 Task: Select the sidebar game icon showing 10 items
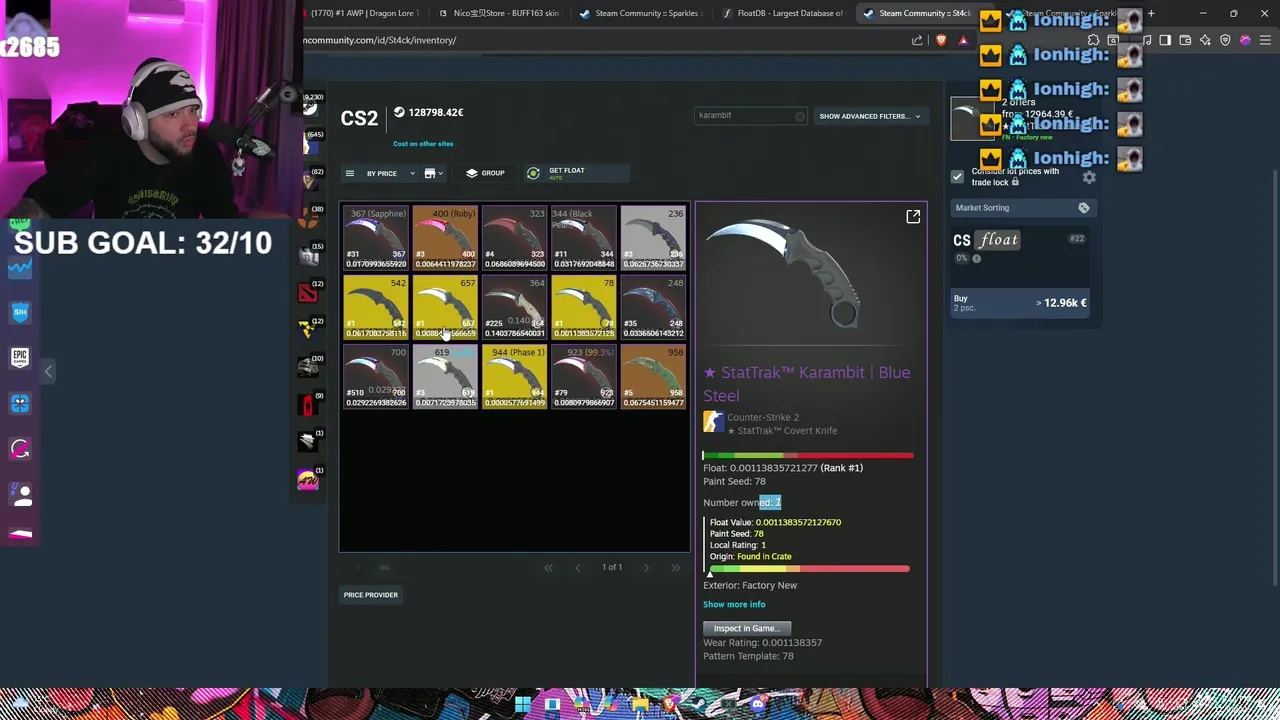[308, 367]
